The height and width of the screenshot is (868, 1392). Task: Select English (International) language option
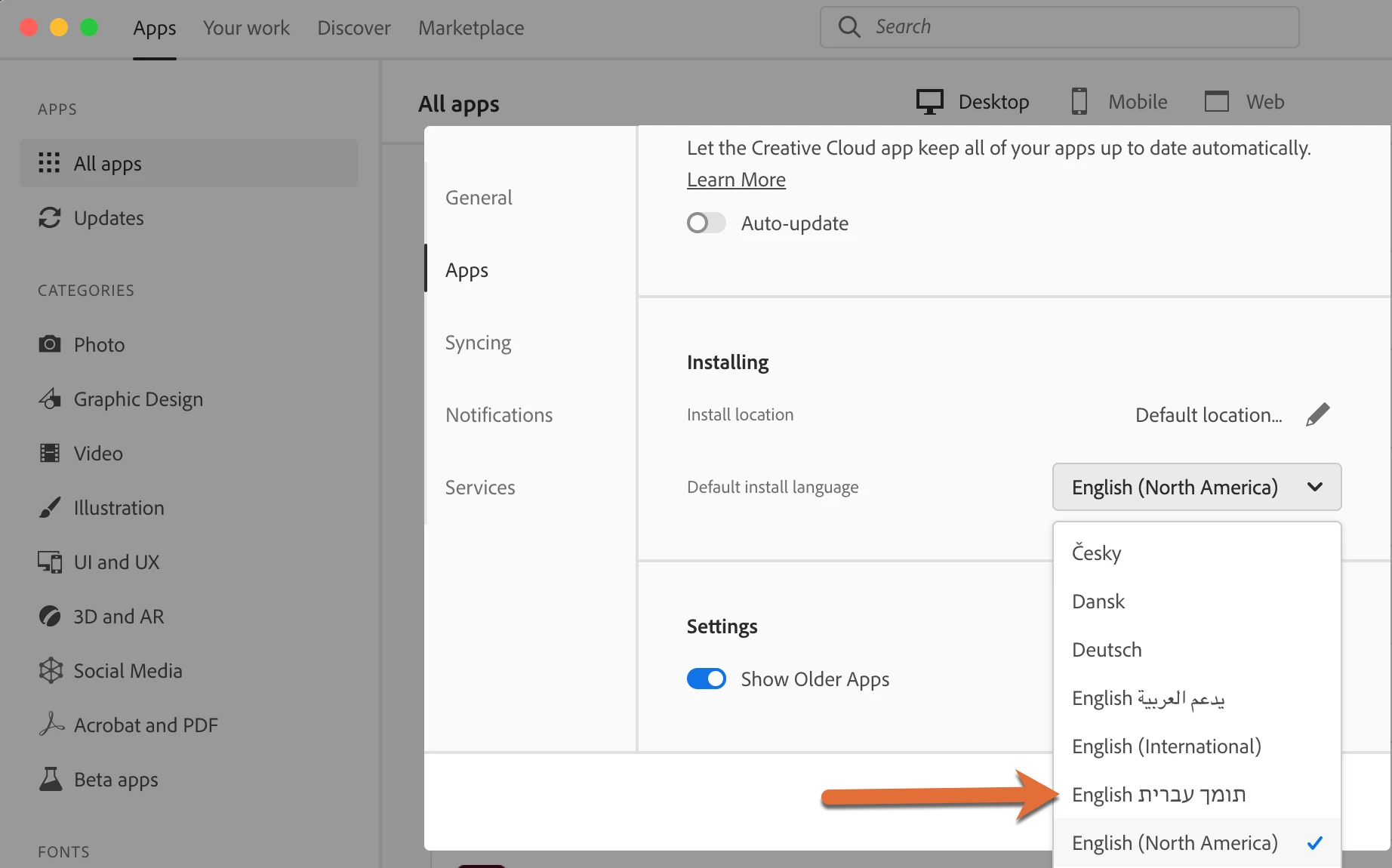pyautogui.click(x=1196, y=746)
